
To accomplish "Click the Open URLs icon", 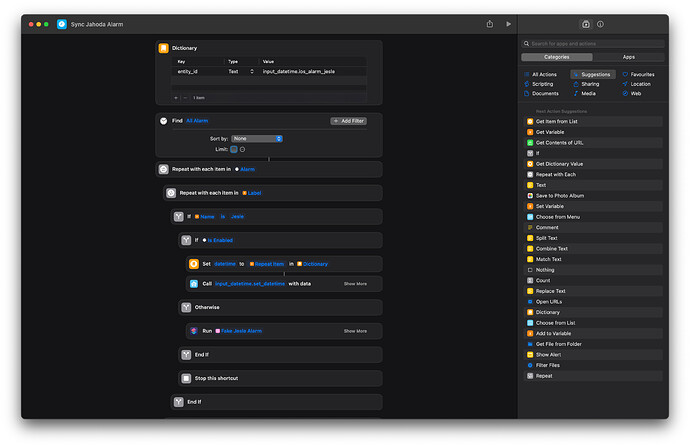I will point(530,302).
